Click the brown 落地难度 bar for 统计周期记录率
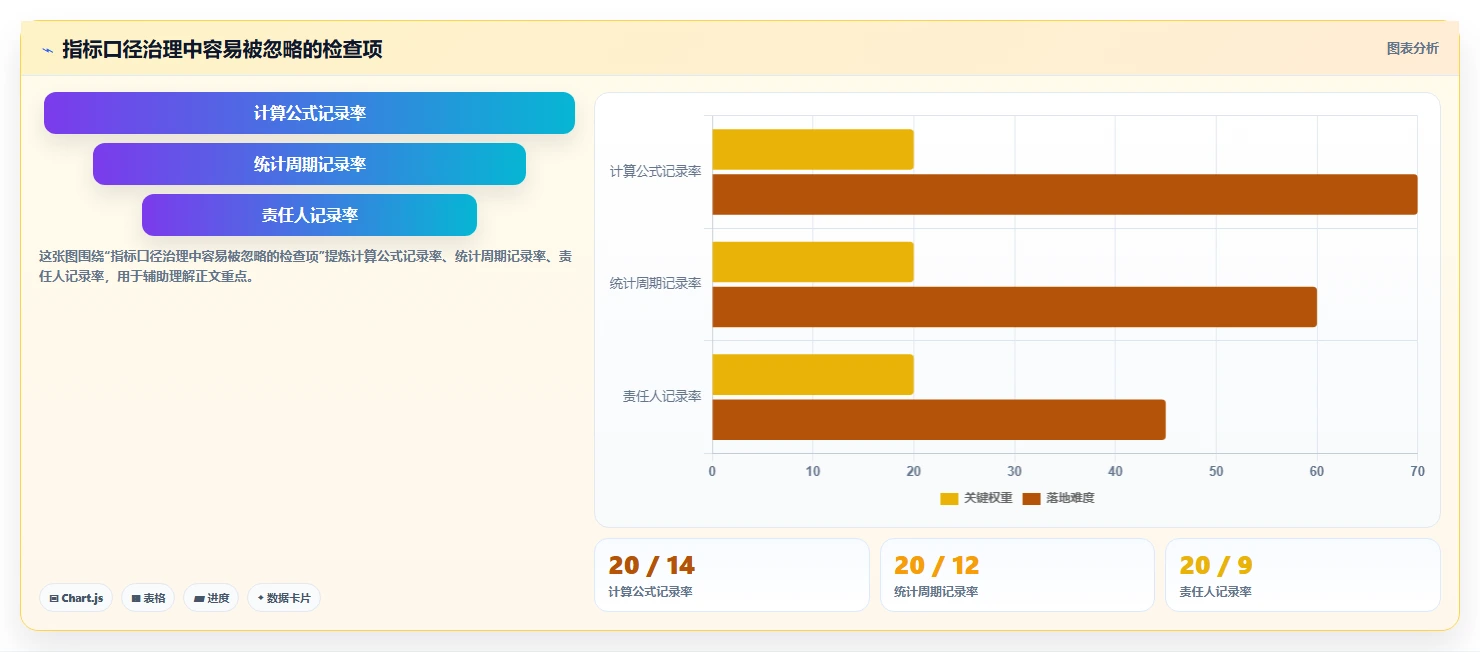 1014,307
